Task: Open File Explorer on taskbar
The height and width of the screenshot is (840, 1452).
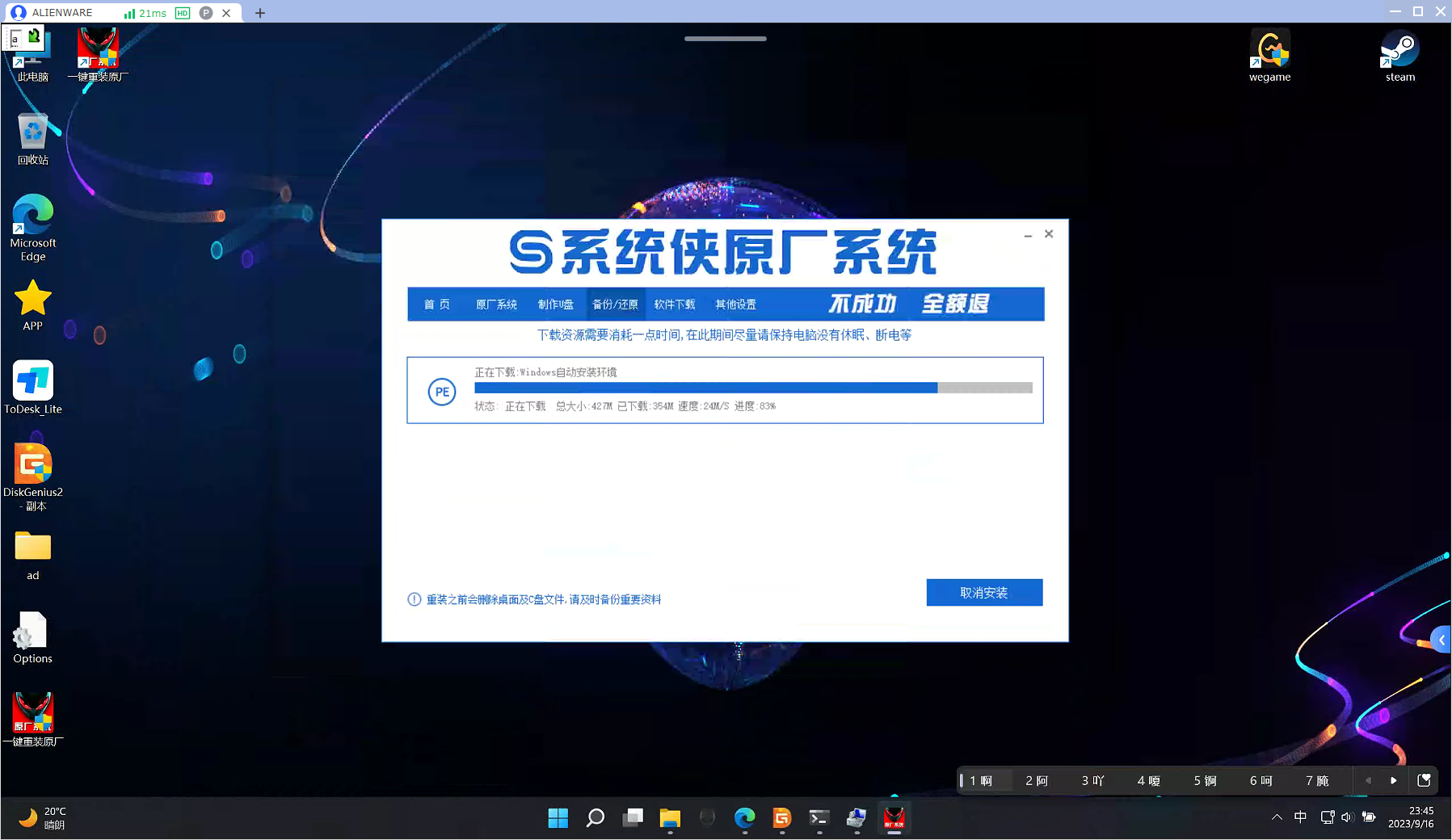Action: pos(670,818)
